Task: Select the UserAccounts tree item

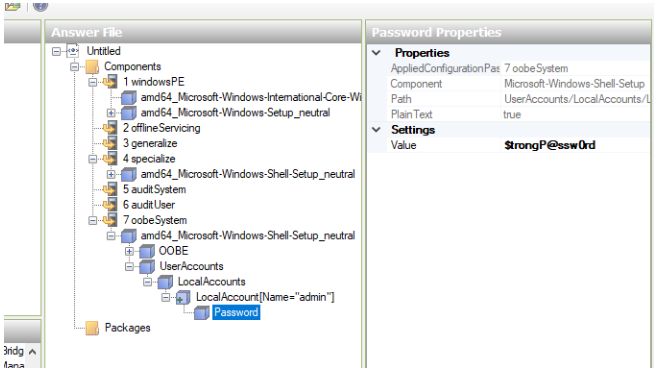Action: pos(191,266)
